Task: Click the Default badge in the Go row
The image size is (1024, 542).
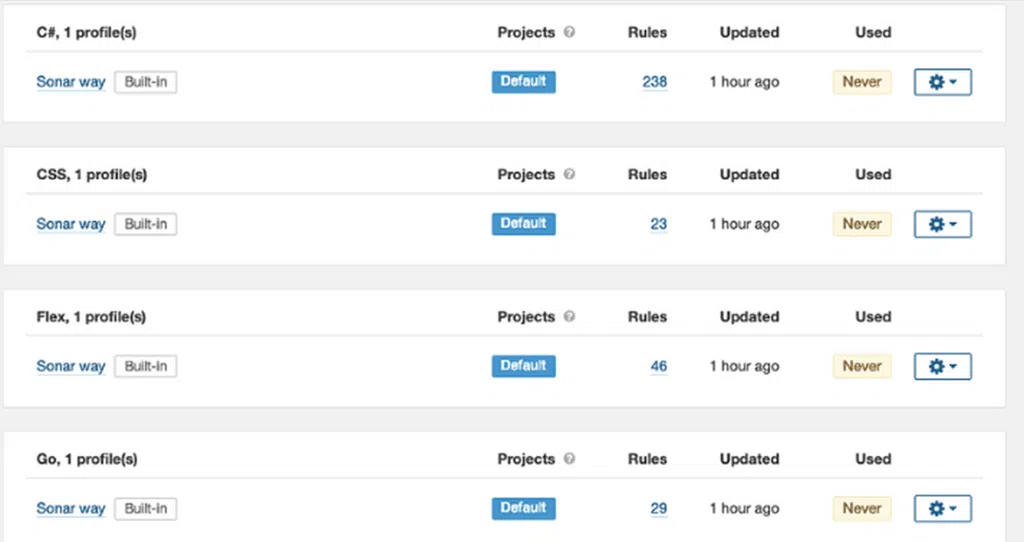Action: coord(524,508)
